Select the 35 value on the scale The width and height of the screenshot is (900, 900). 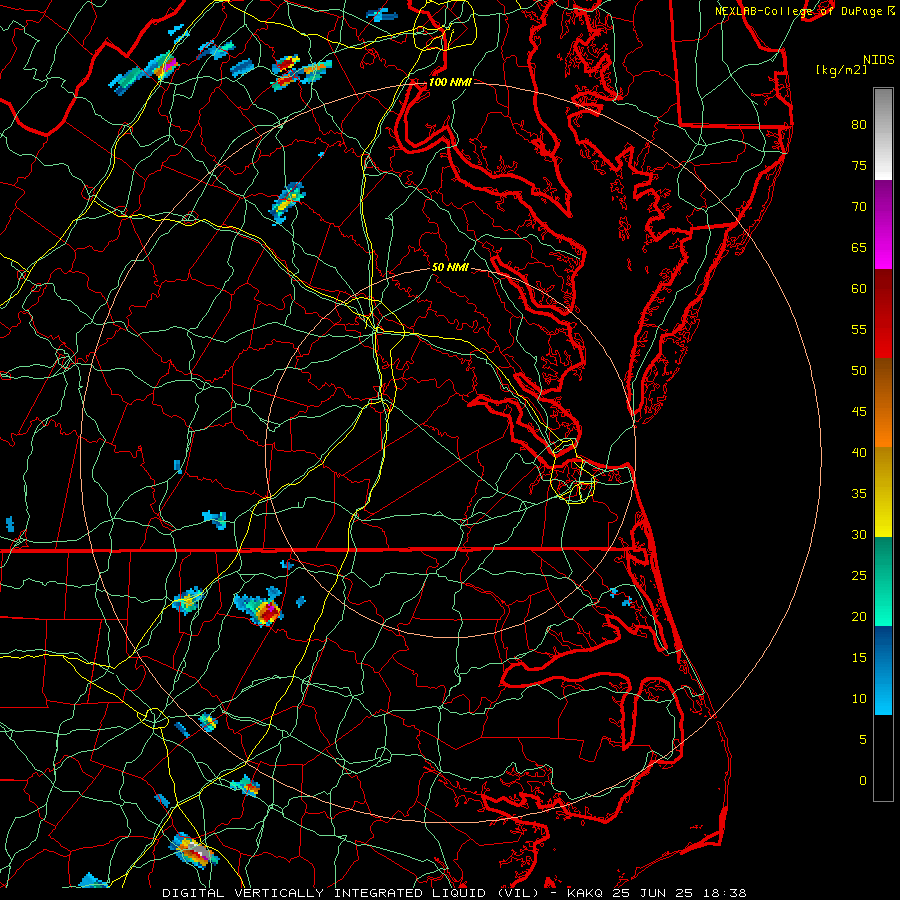[x=859, y=494]
